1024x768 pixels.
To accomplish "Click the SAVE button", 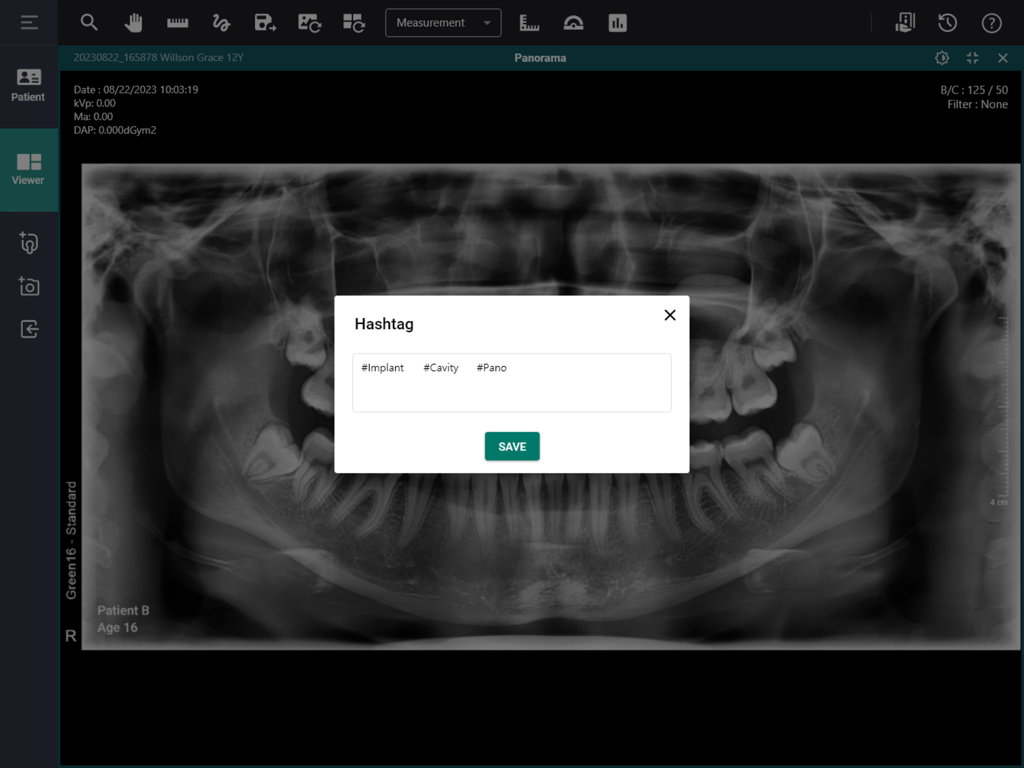I will 511,446.
